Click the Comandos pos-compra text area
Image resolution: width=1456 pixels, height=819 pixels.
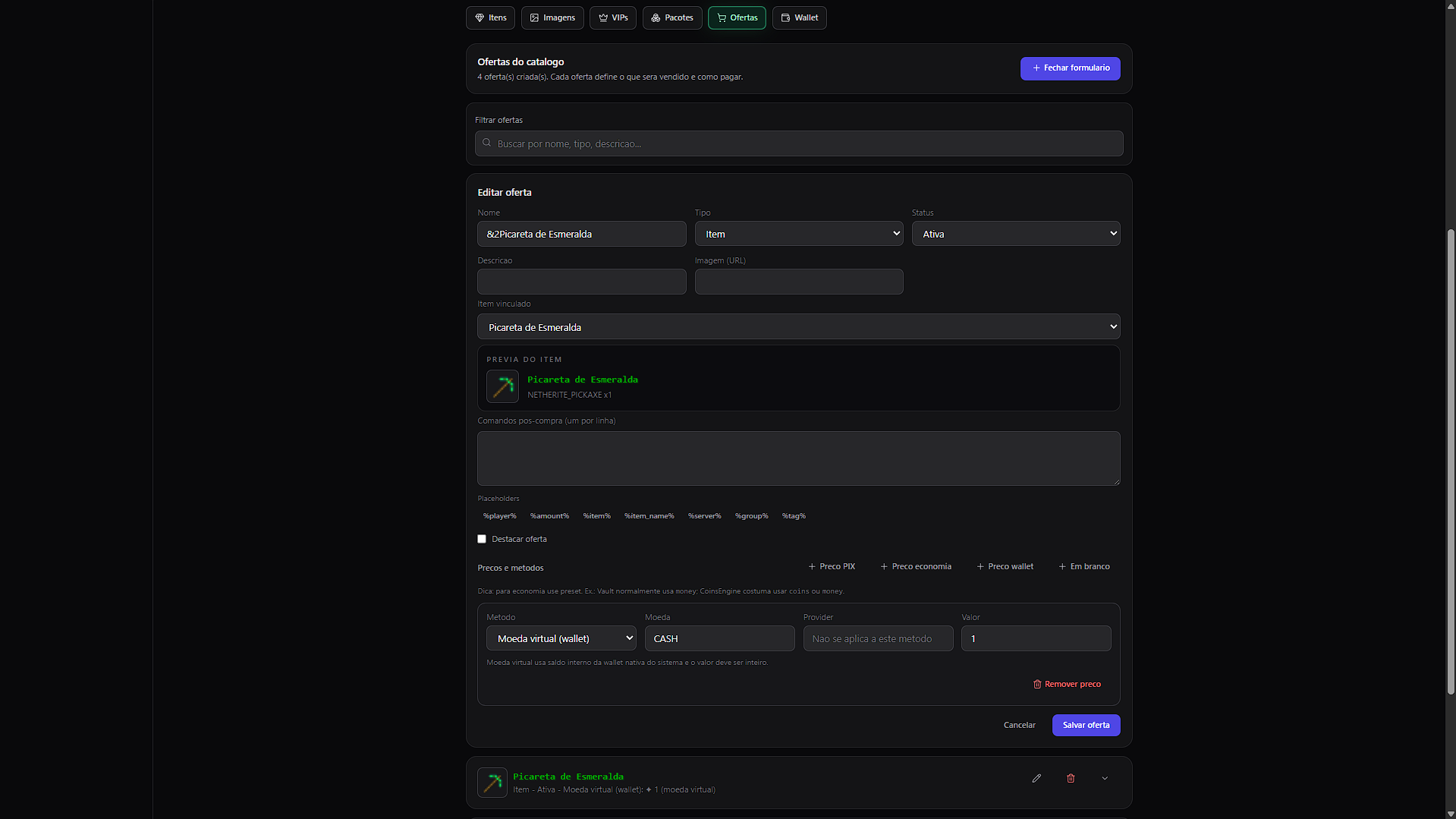[x=798, y=458]
